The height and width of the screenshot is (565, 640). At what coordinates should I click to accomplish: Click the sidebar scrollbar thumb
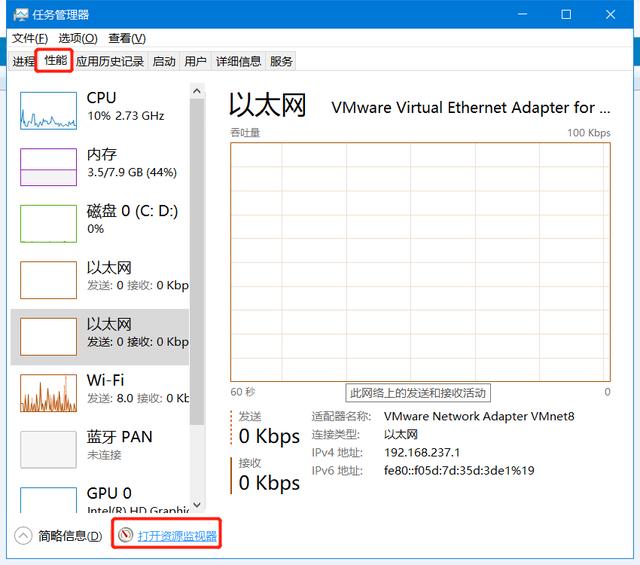click(197, 261)
